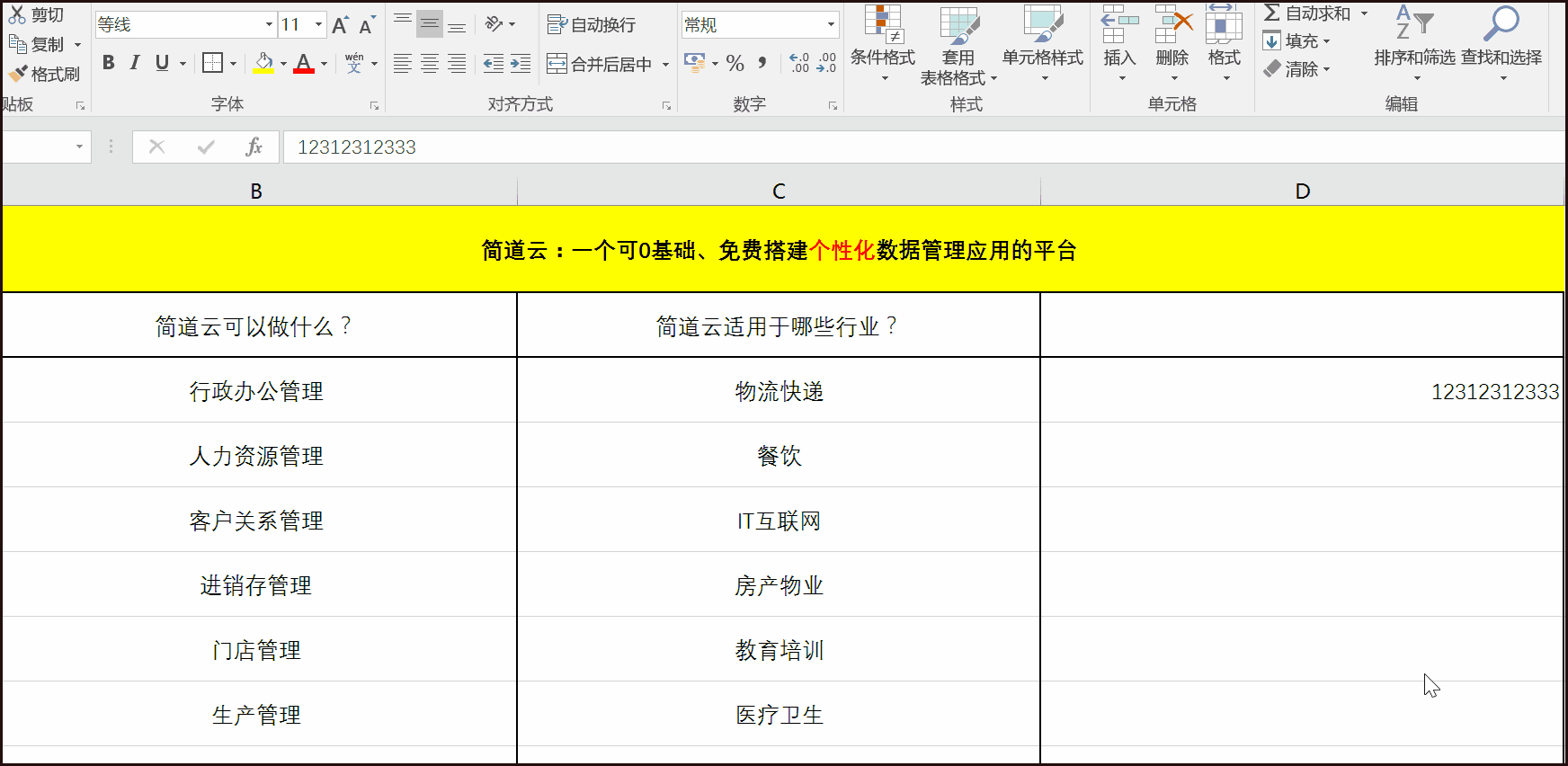This screenshot has width=1568, height=766.
Task: Open the Clear (清除) menu
Action: click(1296, 69)
